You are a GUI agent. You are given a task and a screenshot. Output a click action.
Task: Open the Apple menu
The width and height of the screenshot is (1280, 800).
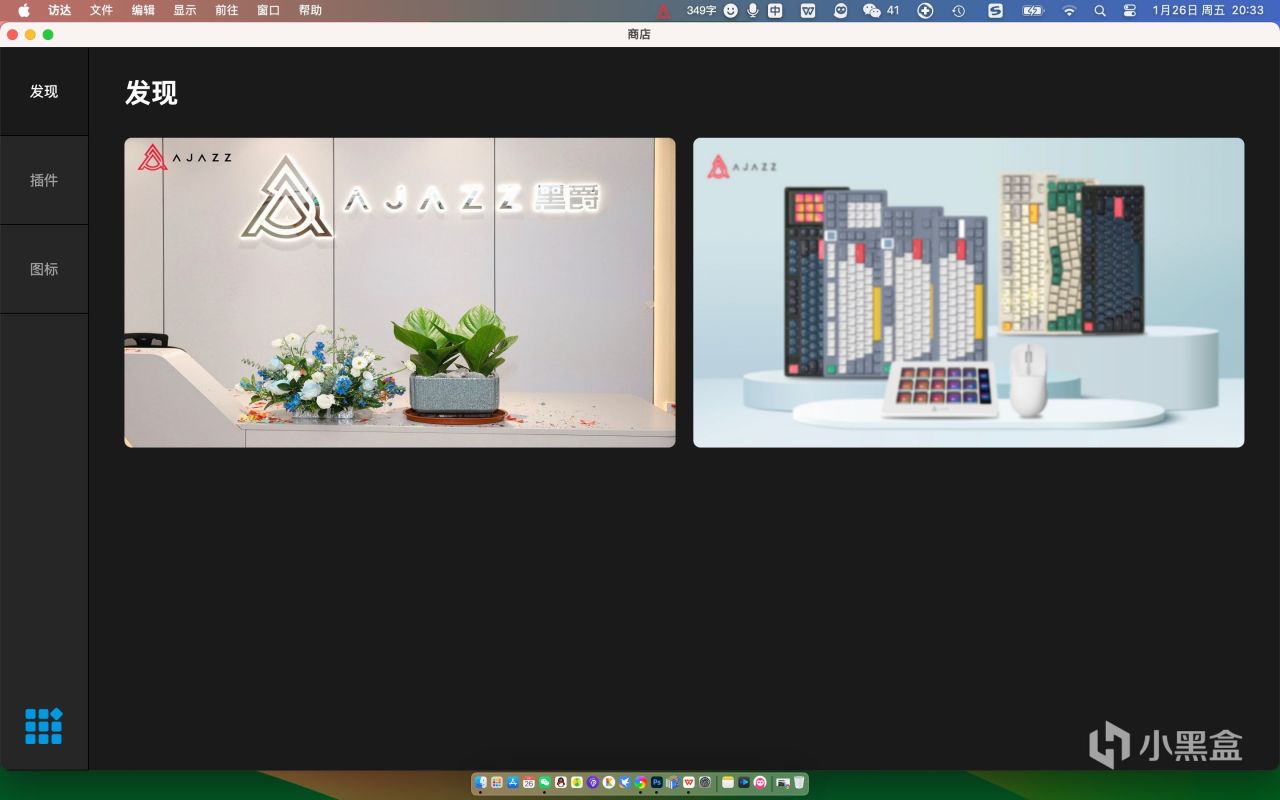[24, 10]
